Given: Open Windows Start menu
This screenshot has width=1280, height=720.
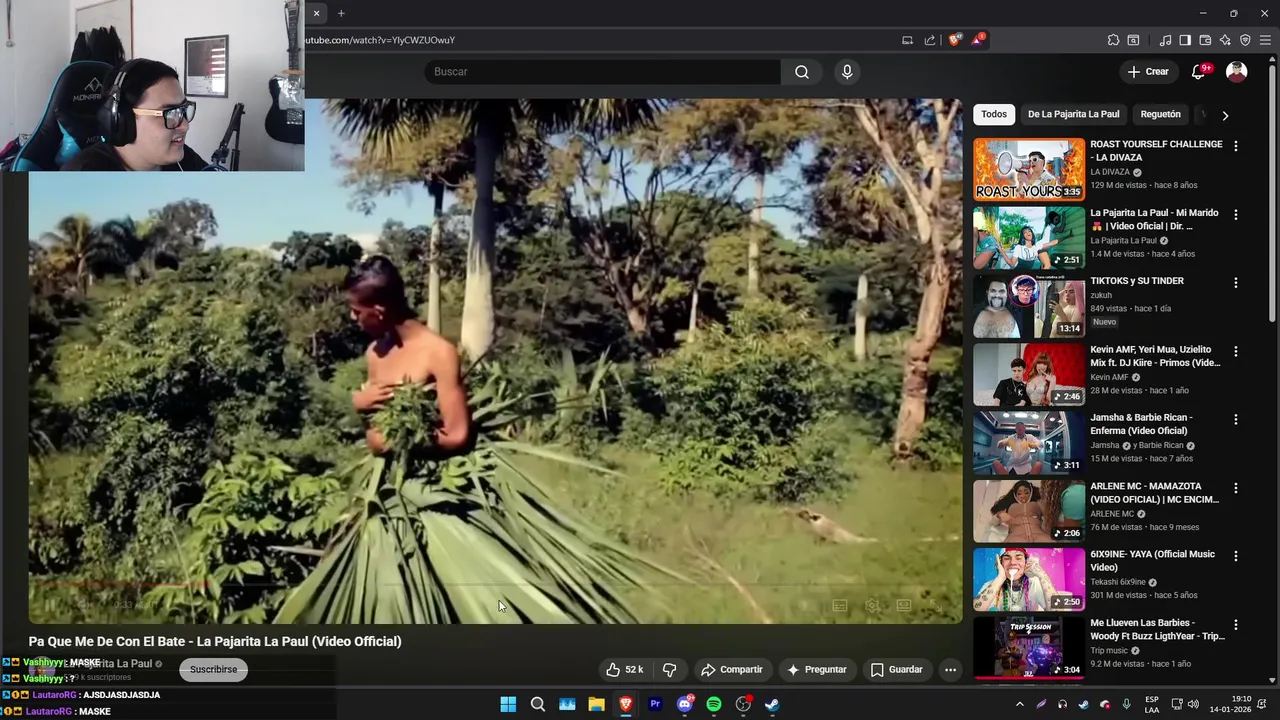Looking at the screenshot, I should tap(508, 704).
